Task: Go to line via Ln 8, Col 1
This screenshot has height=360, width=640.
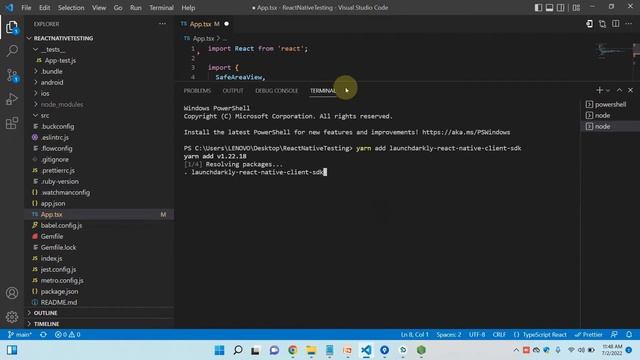Action: 414,334
